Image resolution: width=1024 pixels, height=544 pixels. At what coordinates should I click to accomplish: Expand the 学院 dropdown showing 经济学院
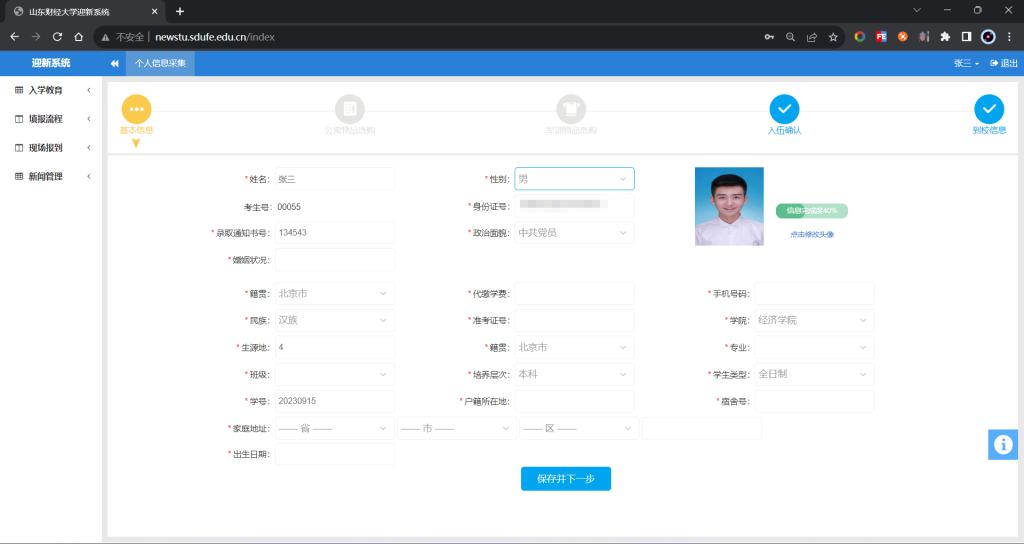(814, 321)
